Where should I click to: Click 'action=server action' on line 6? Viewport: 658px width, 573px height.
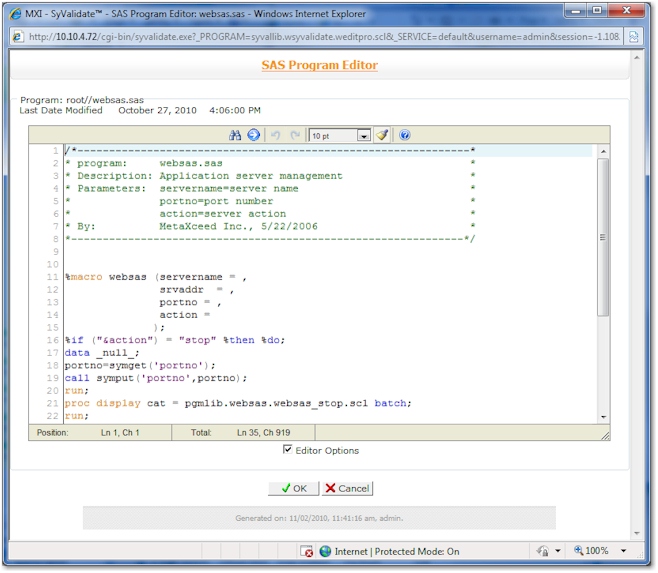pos(222,214)
